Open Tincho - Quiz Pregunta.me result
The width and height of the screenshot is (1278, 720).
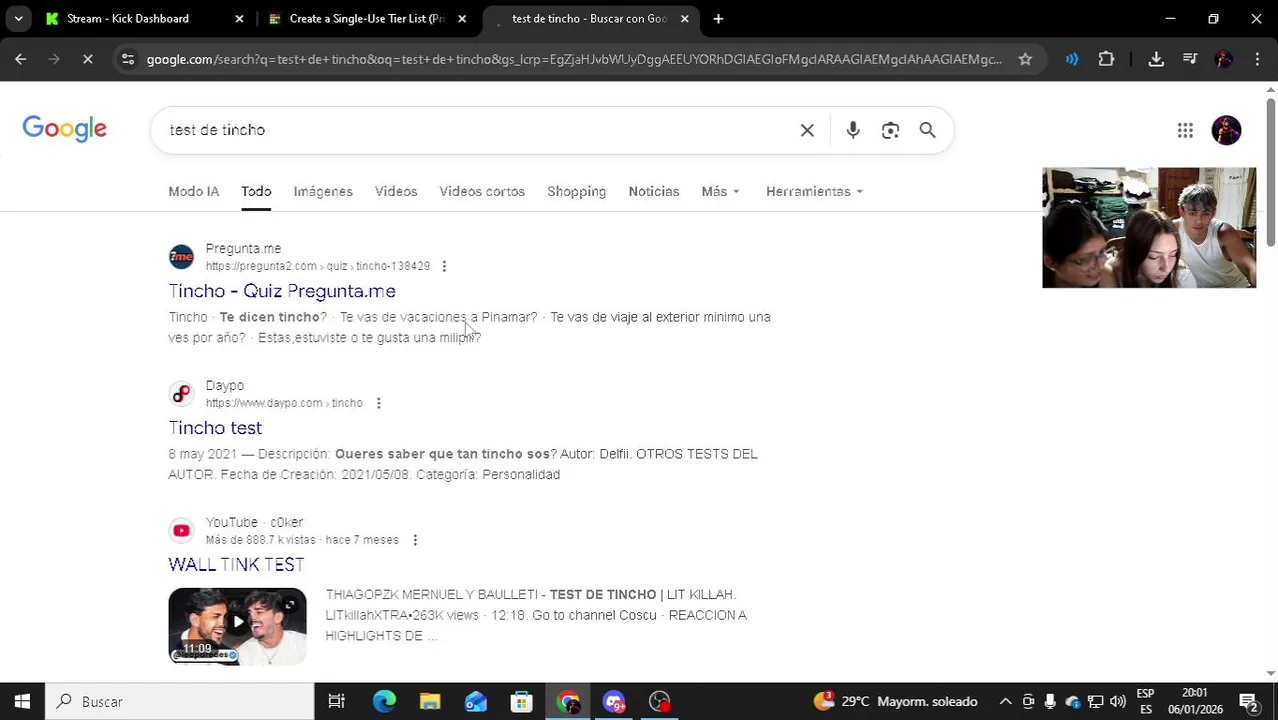282,291
